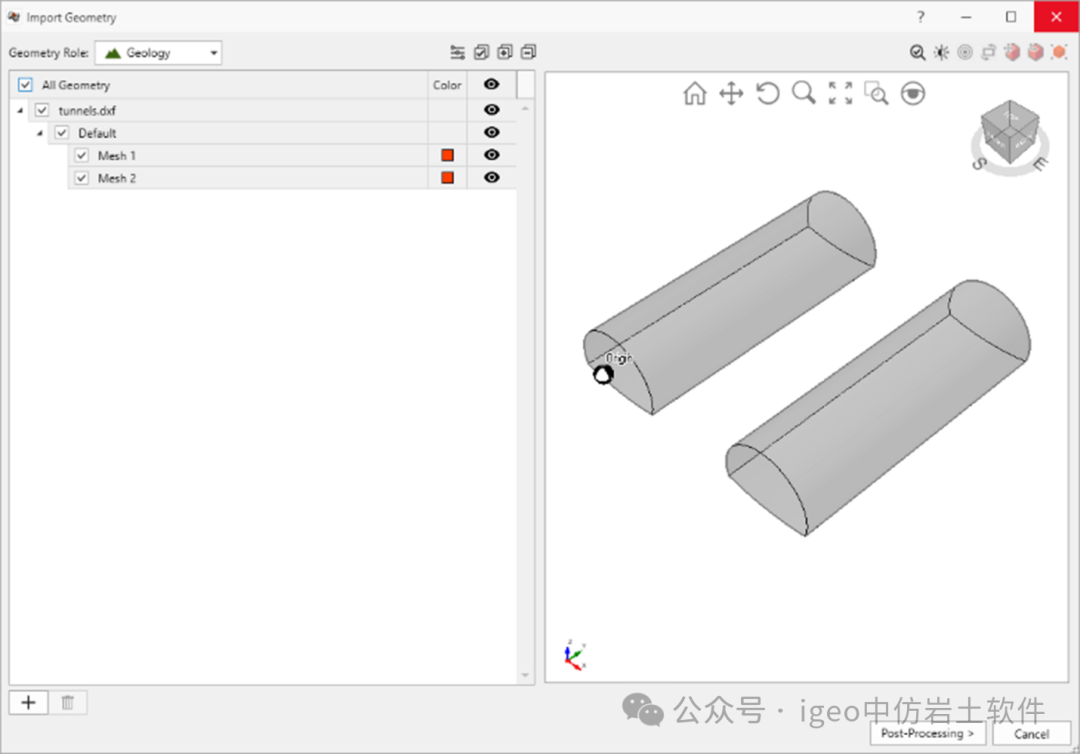Image resolution: width=1080 pixels, height=754 pixels.
Task: Select the pan tool in viewport toolbar
Action: (731, 94)
